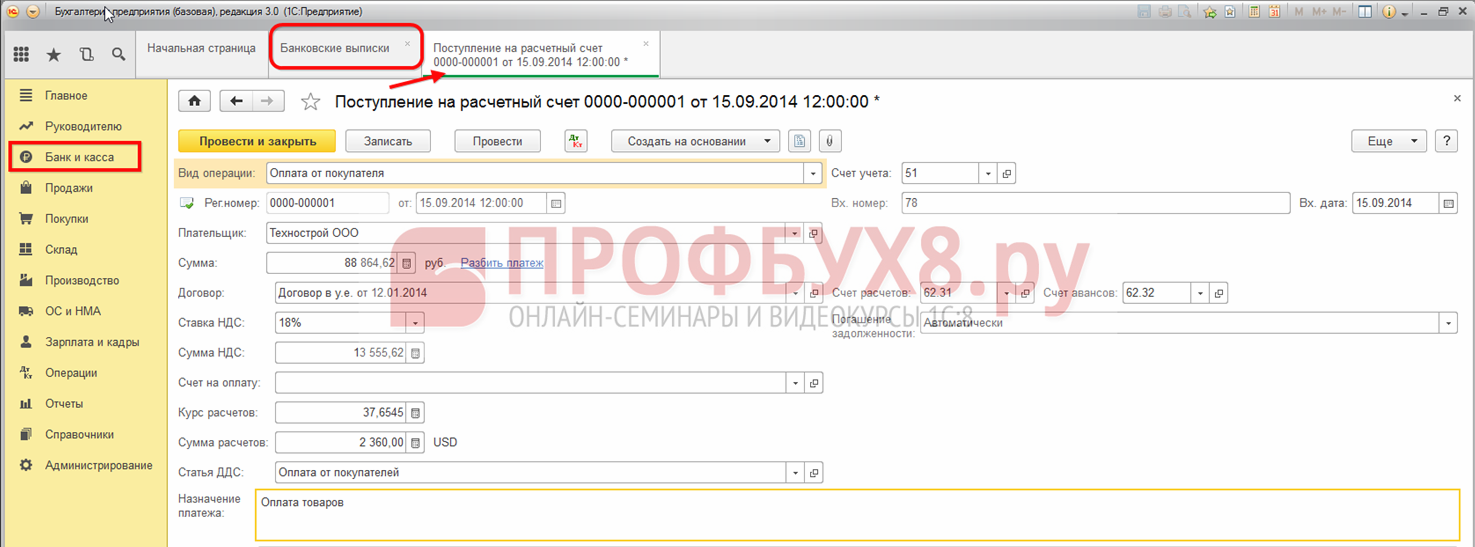The height and width of the screenshot is (547, 1475).
Task: Click add-to-favorites star in title bar
Action: click(x=1210, y=12)
